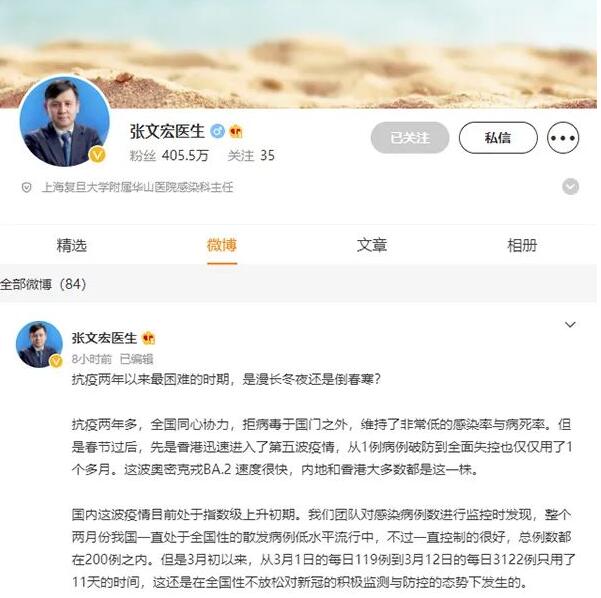Click membership badge next to post author name
This screenshot has width=601, height=598.
148,338
